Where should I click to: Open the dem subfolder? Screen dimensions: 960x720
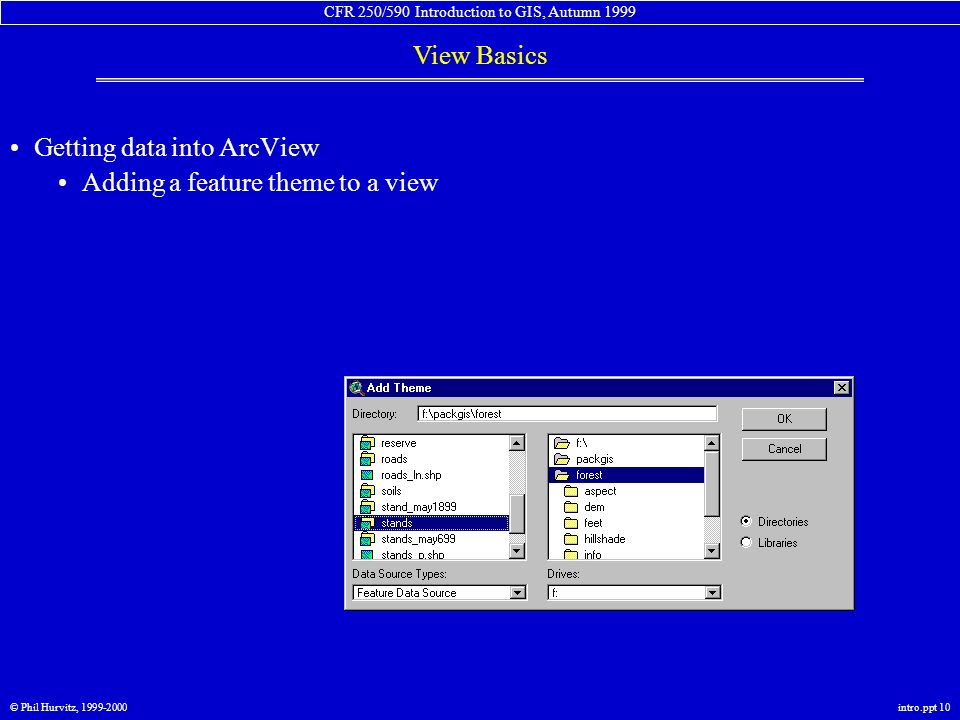[x=626, y=506]
